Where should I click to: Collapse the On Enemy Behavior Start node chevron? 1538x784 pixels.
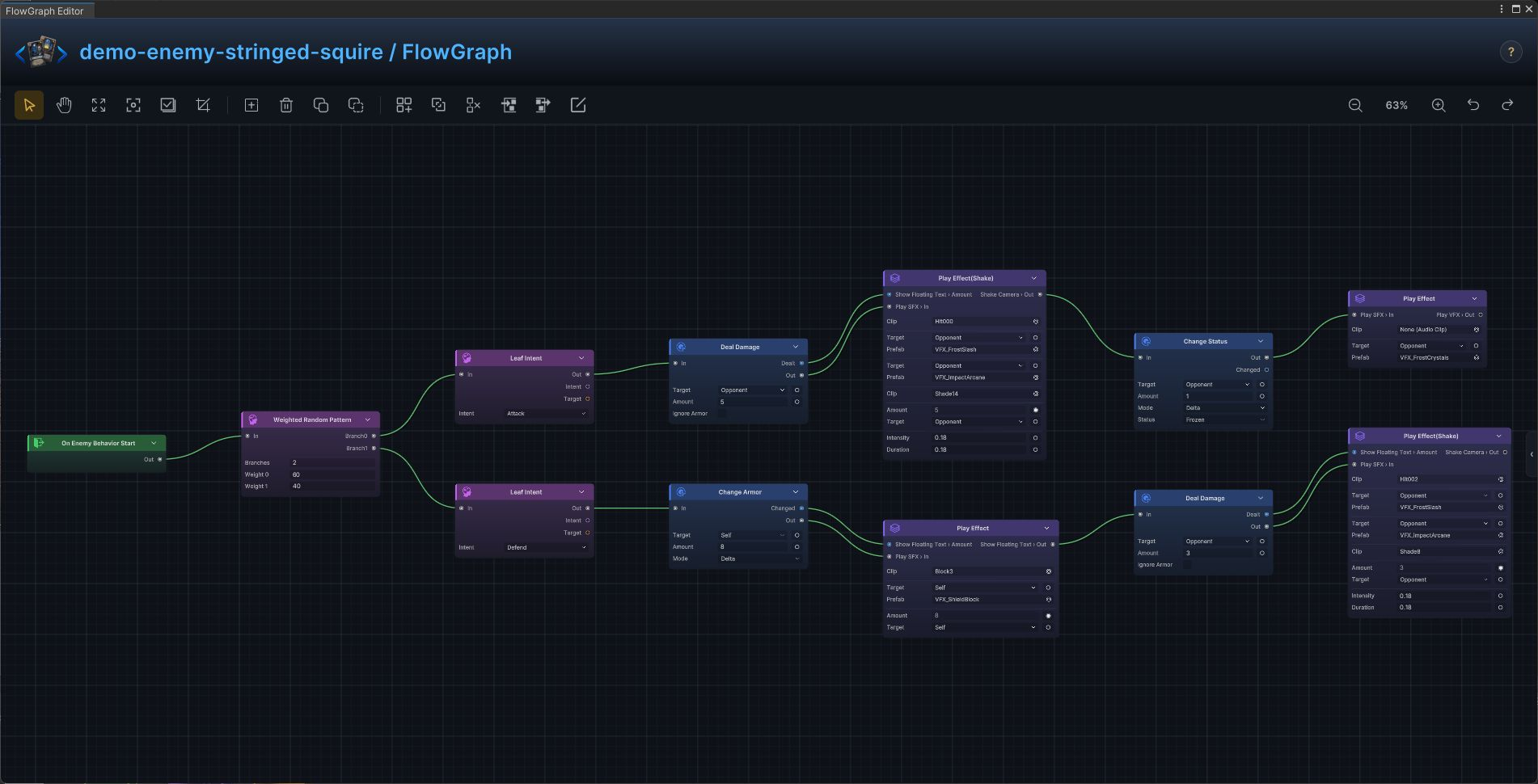click(x=154, y=443)
